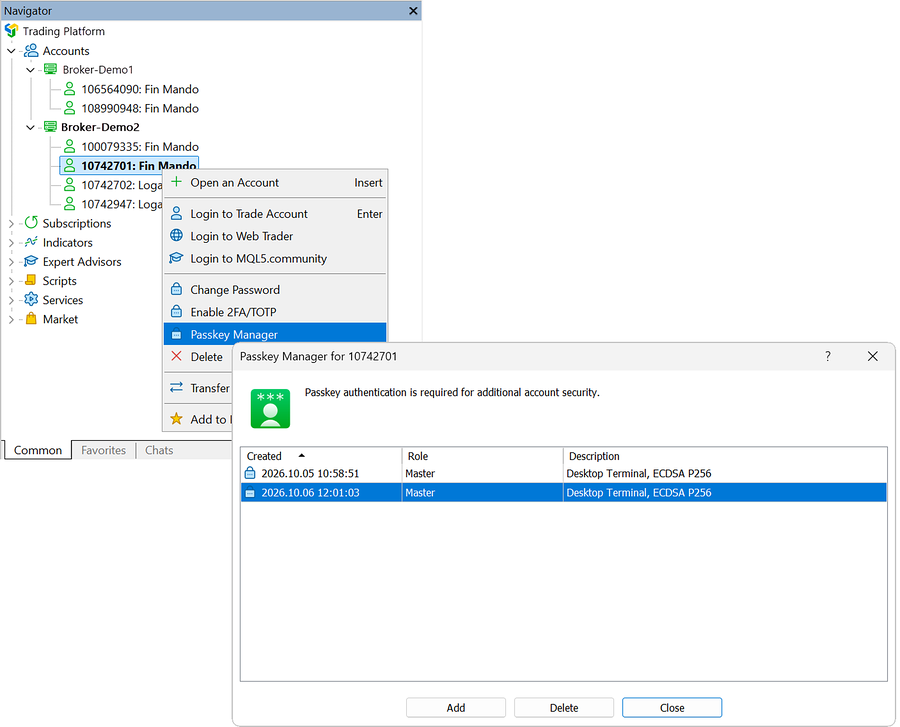Viewport: 900px width, 727px height.
Task: Click the Broker-Demo2 server icon
Action: pyautogui.click(x=51, y=127)
